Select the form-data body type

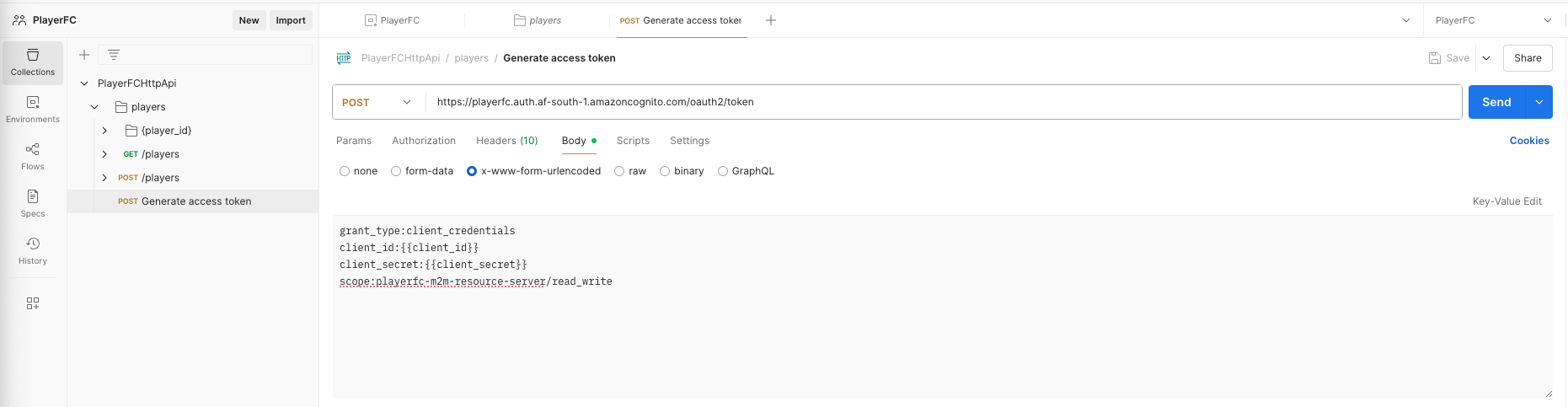click(x=396, y=171)
